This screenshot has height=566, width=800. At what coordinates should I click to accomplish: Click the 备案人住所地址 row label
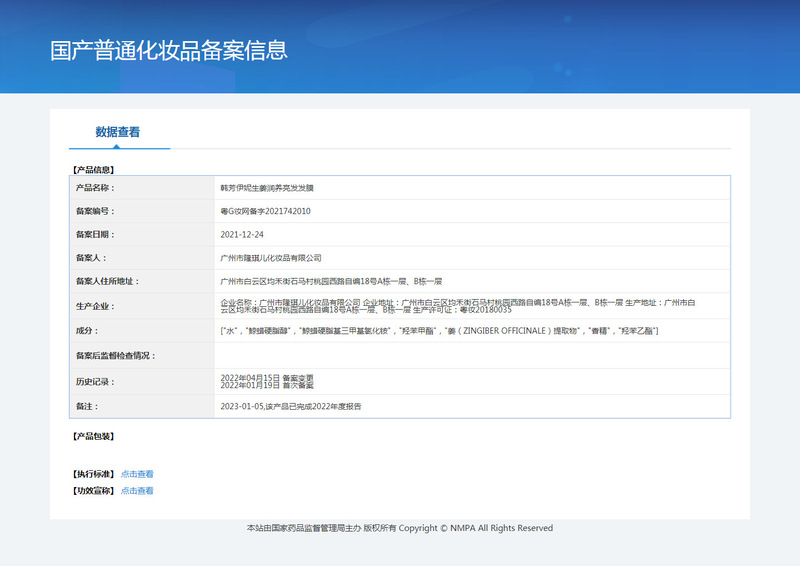108,281
